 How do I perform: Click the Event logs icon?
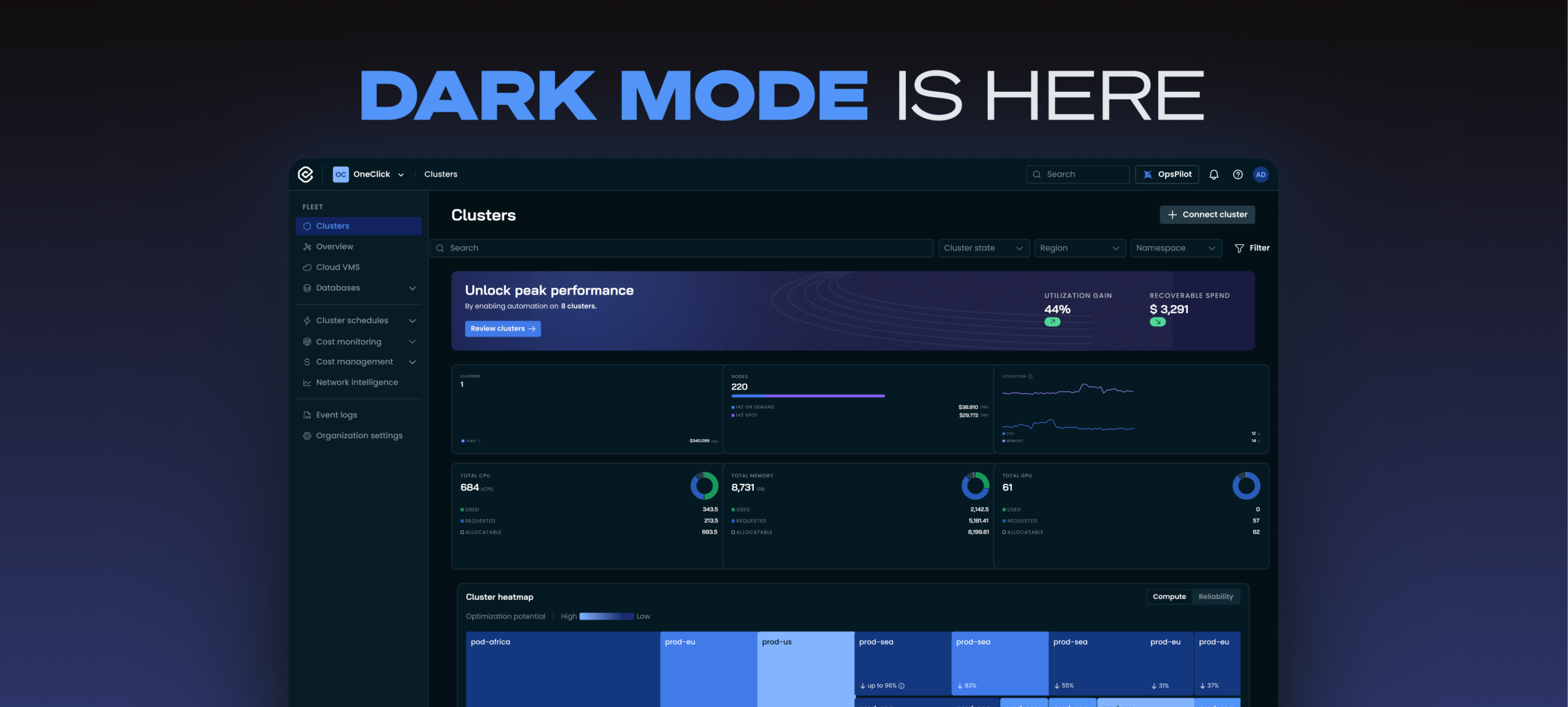[x=307, y=415]
